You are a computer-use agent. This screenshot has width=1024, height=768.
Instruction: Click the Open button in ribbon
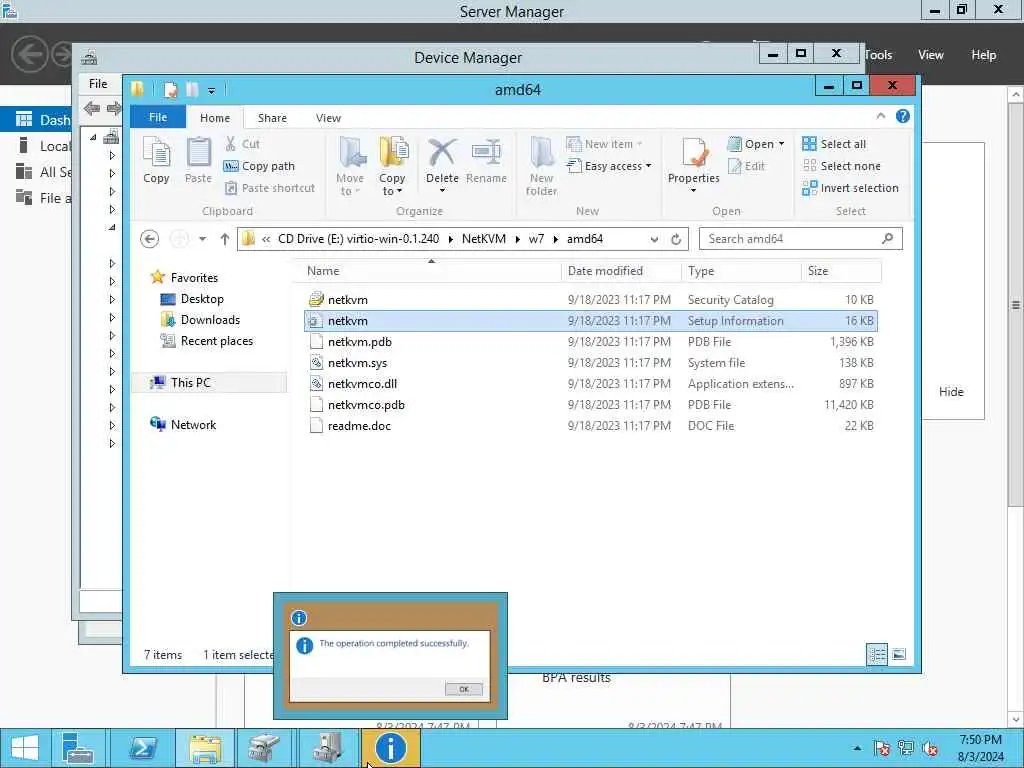pos(756,144)
